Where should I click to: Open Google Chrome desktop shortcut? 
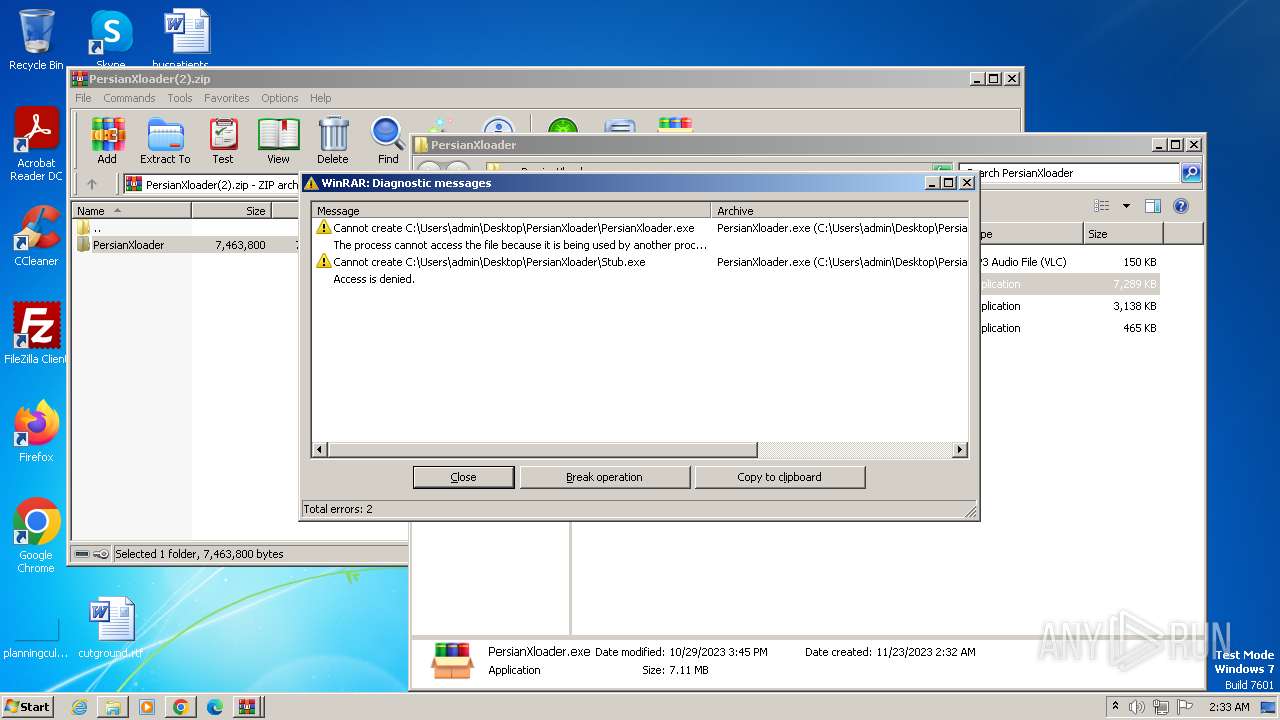(36, 535)
